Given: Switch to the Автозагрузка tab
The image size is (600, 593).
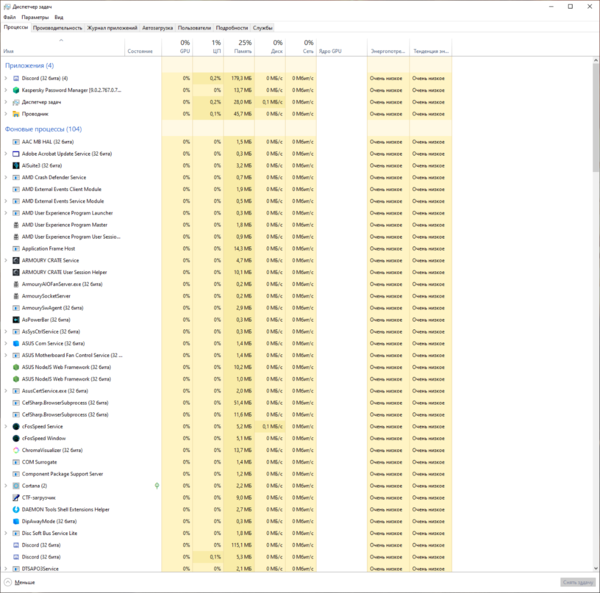Looking at the screenshot, I should (158, 28).
